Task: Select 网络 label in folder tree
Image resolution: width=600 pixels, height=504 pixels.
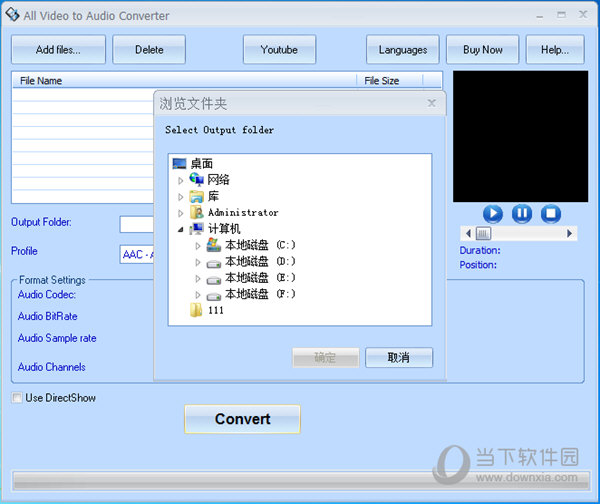Action: click(x=218, y=179)
